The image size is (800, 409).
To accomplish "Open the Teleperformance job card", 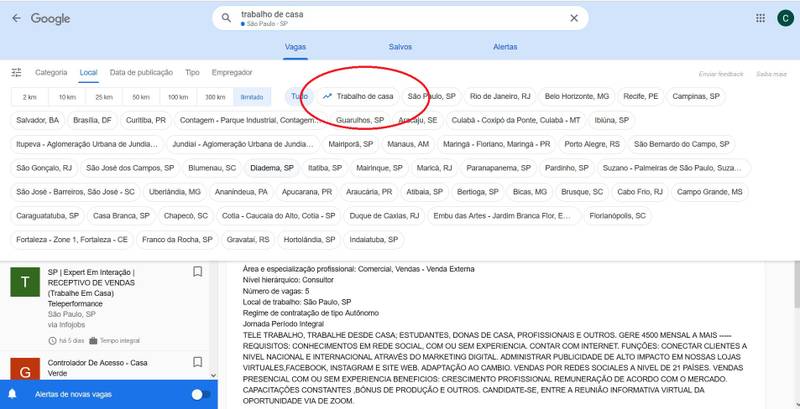I will coord(109,305).
